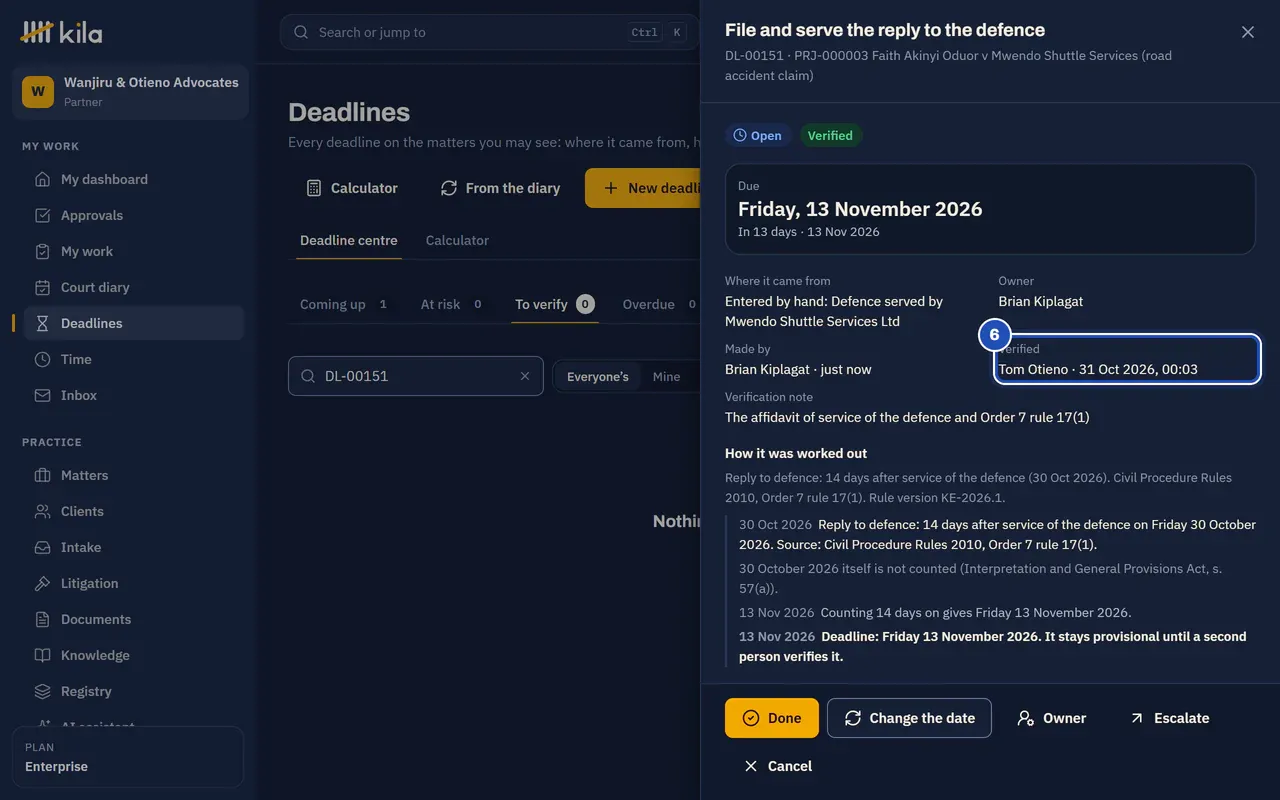Focus the Search or jump to field
1280x800 pixels.
coord(490,32)
